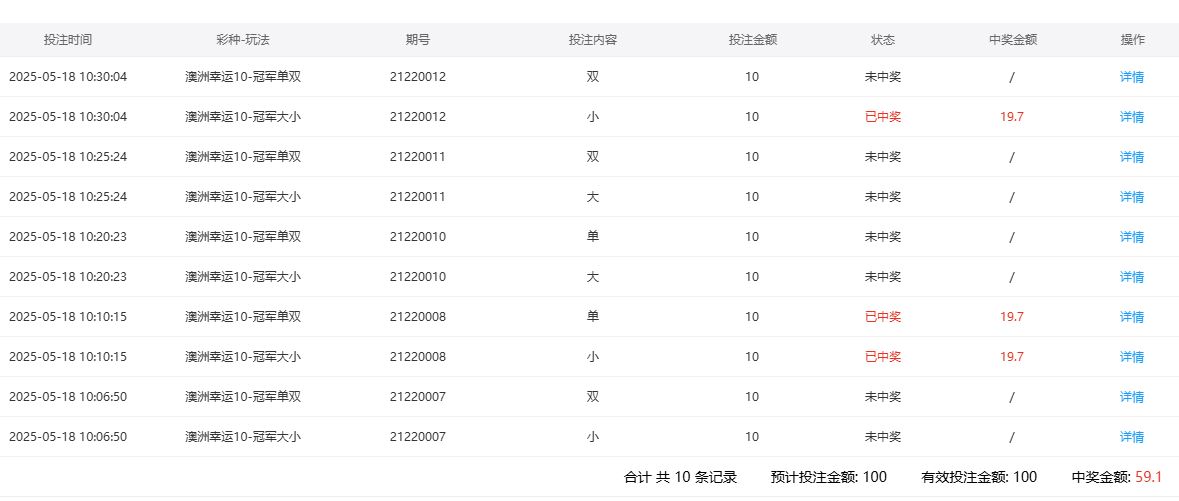The image size is (1179, 501).
Task: Click the 操作 column header
Action: point(1132,41)
